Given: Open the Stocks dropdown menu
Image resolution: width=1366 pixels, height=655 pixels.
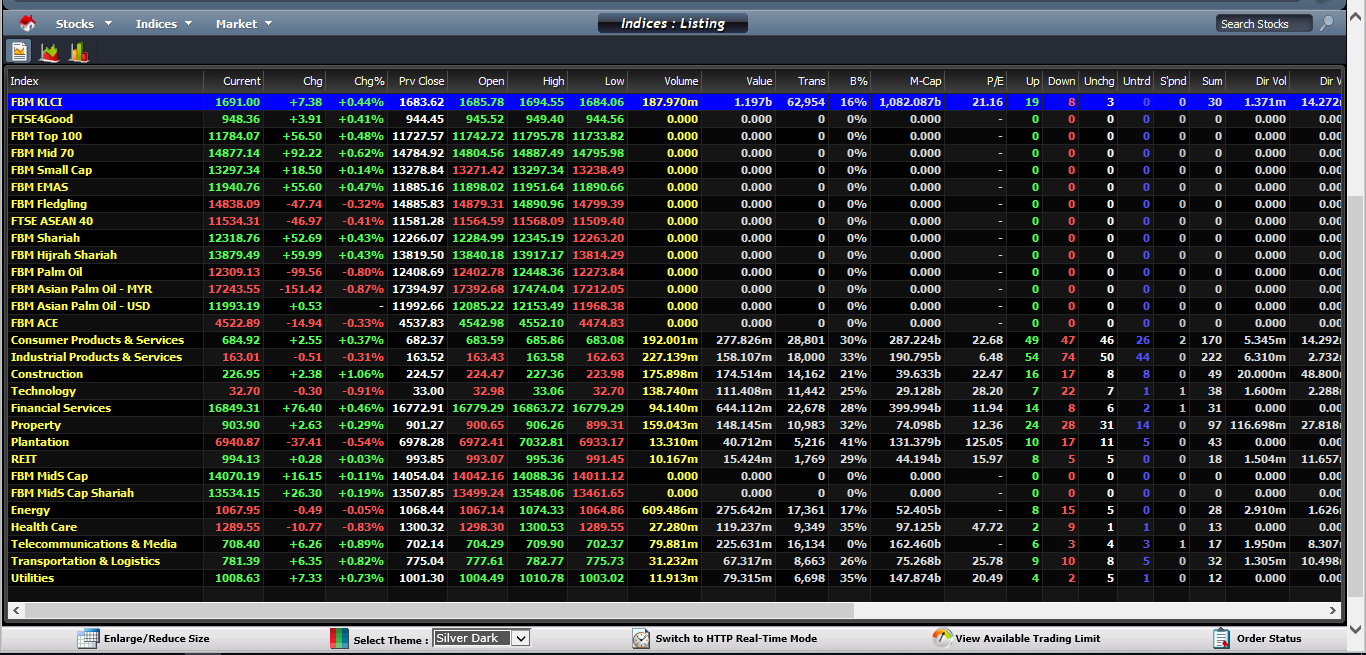Looking at the screenshot, I should [83, 24].
